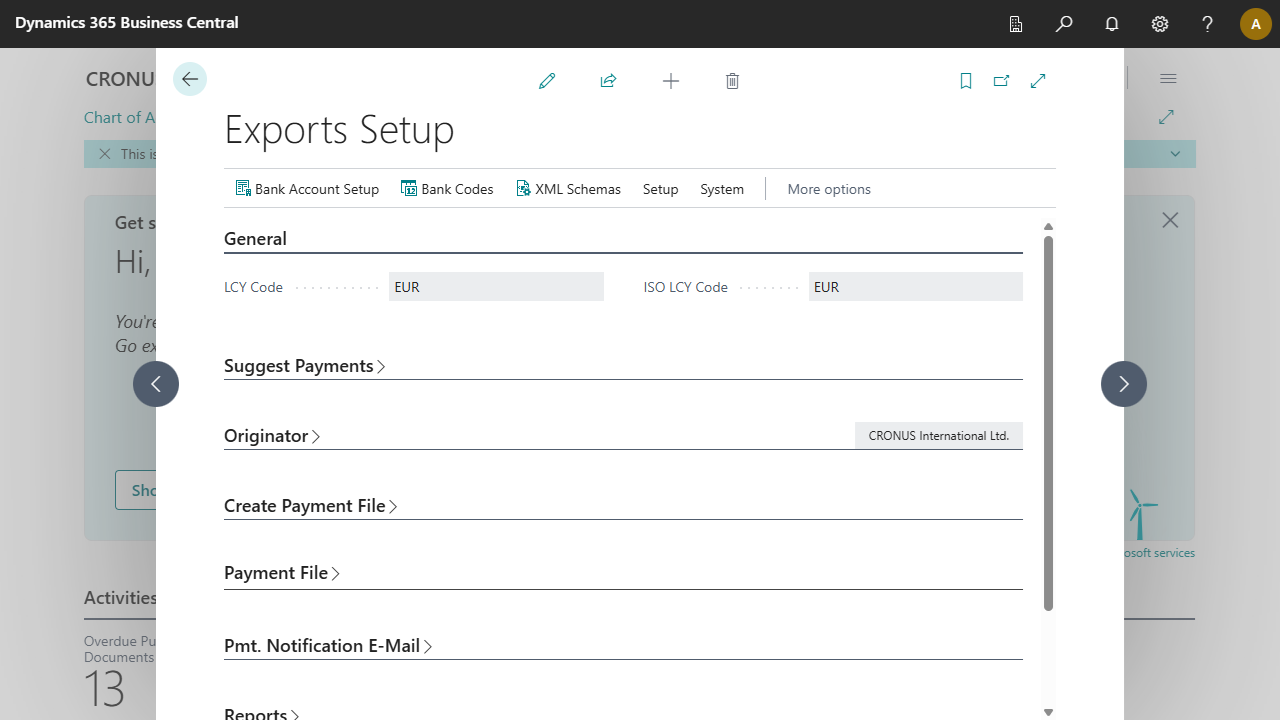Click the ISO LCY Code field with EUR

(x=916, y=287)
